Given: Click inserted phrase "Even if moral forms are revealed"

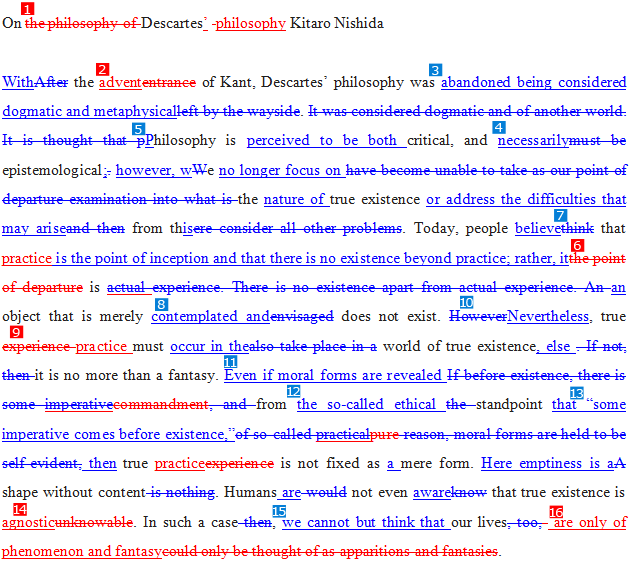Looking at the screenshot, I should pos(333,375).
